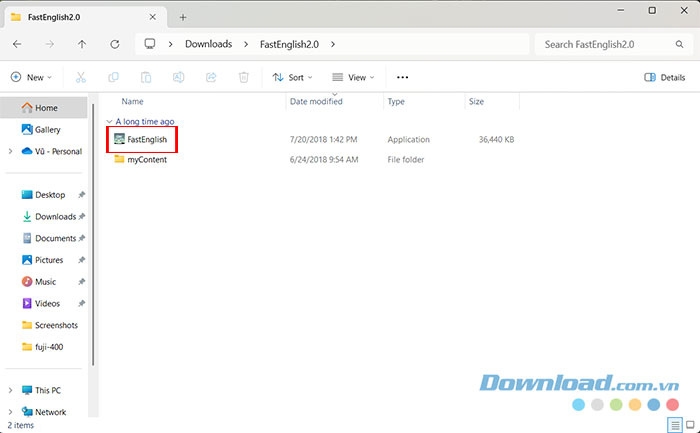This screenshot has height=433, width=700.
Task: Open a new File Explorer tab
Action: tap(183, 17)
